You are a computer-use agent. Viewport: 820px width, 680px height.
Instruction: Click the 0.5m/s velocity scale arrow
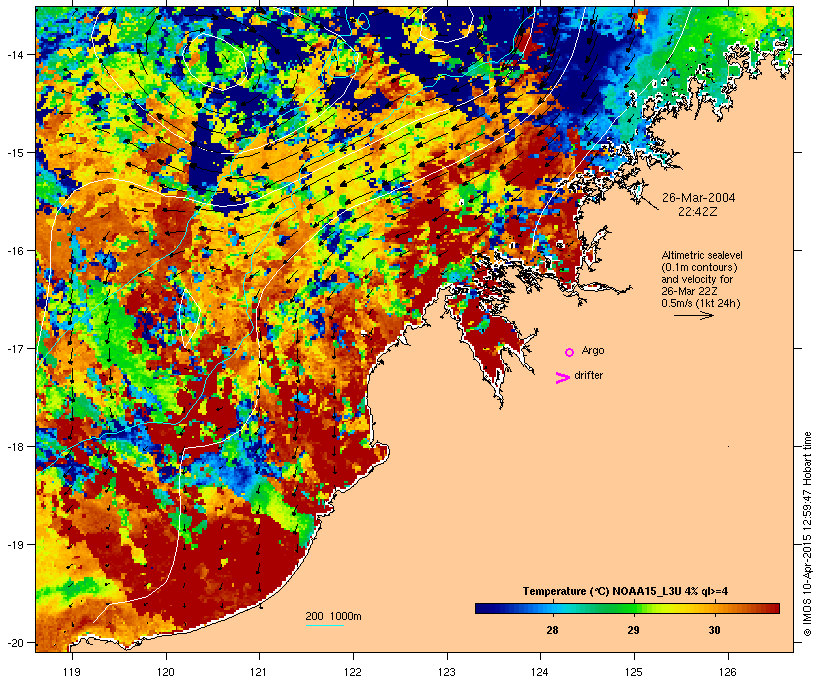(x=694, y=315)
